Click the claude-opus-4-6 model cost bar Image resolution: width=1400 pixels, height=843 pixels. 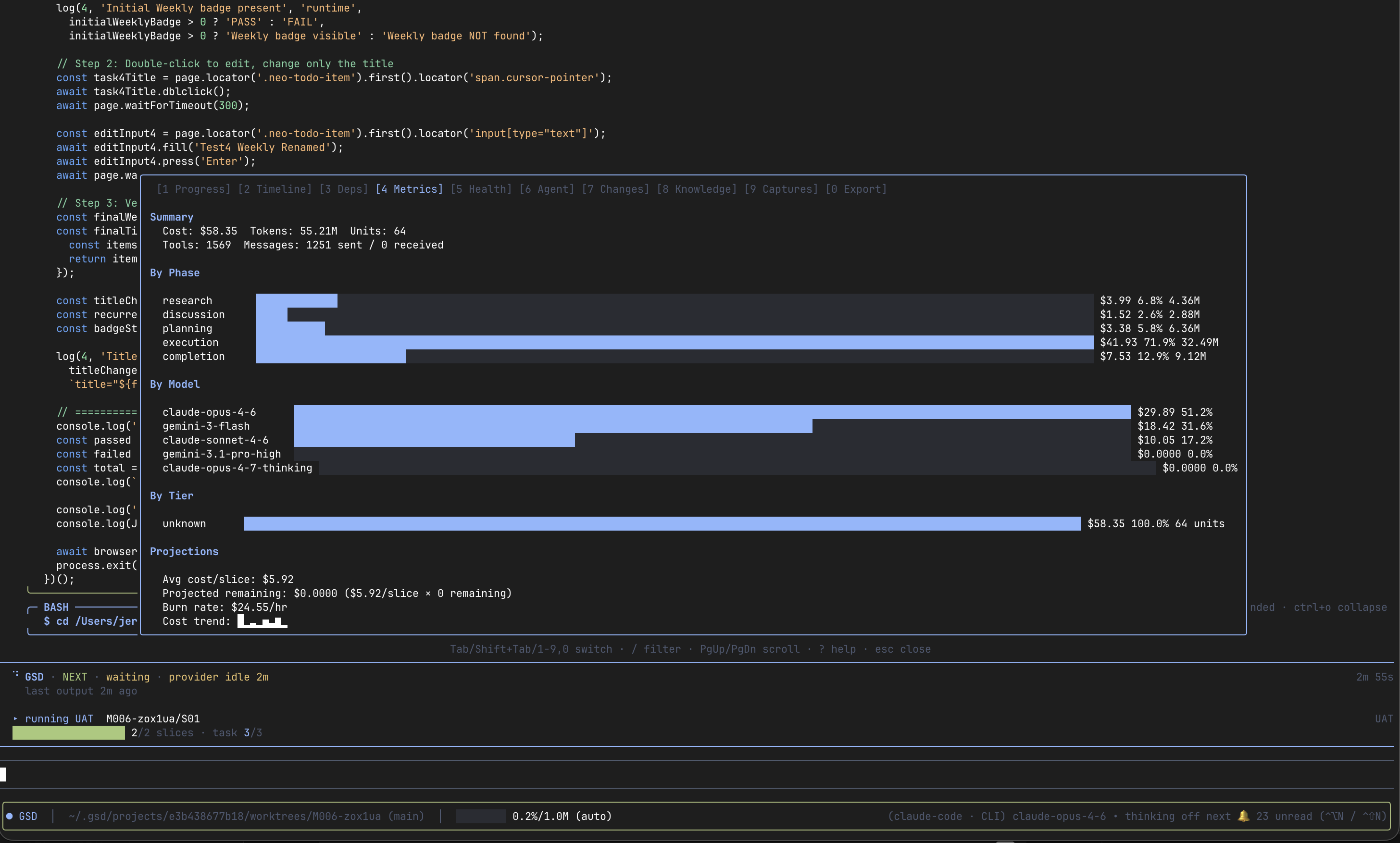click(x=712, y=412)
